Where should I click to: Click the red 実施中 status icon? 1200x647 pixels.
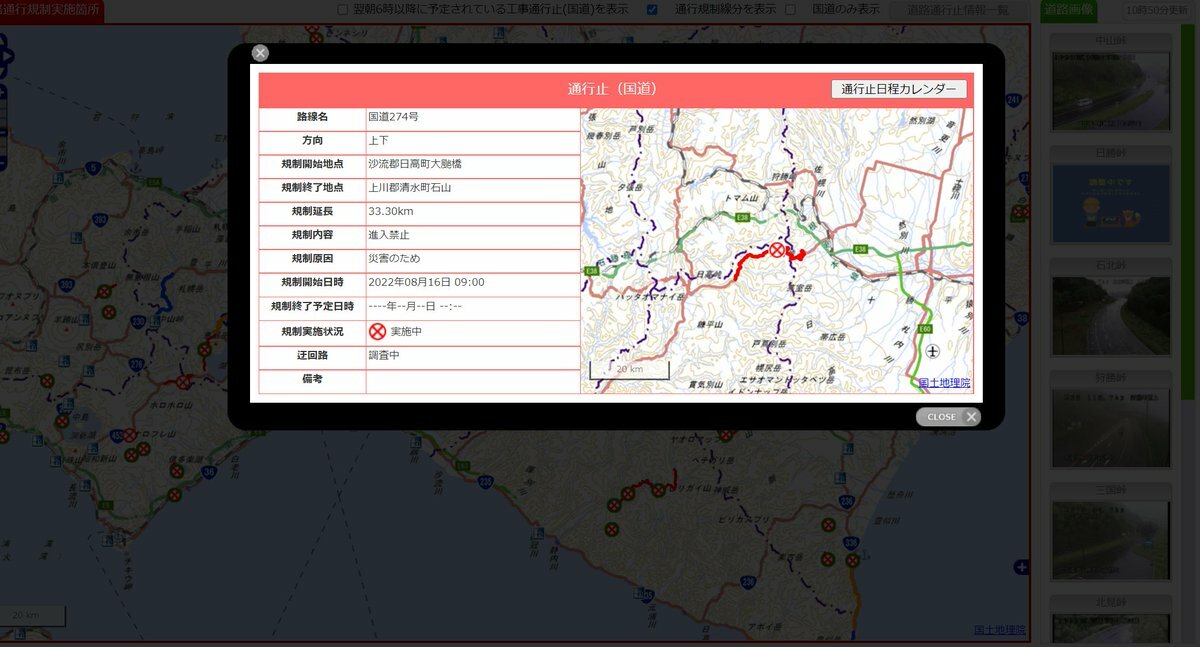coord(377,332)
